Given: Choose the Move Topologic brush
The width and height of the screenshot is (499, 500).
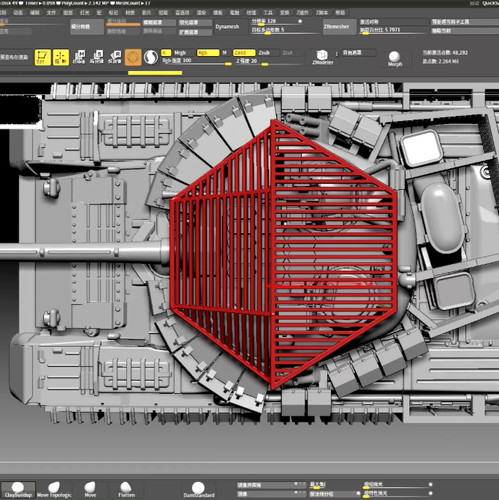Looking at the screenshot, I should pyautogui.click(x=54, y=490).
